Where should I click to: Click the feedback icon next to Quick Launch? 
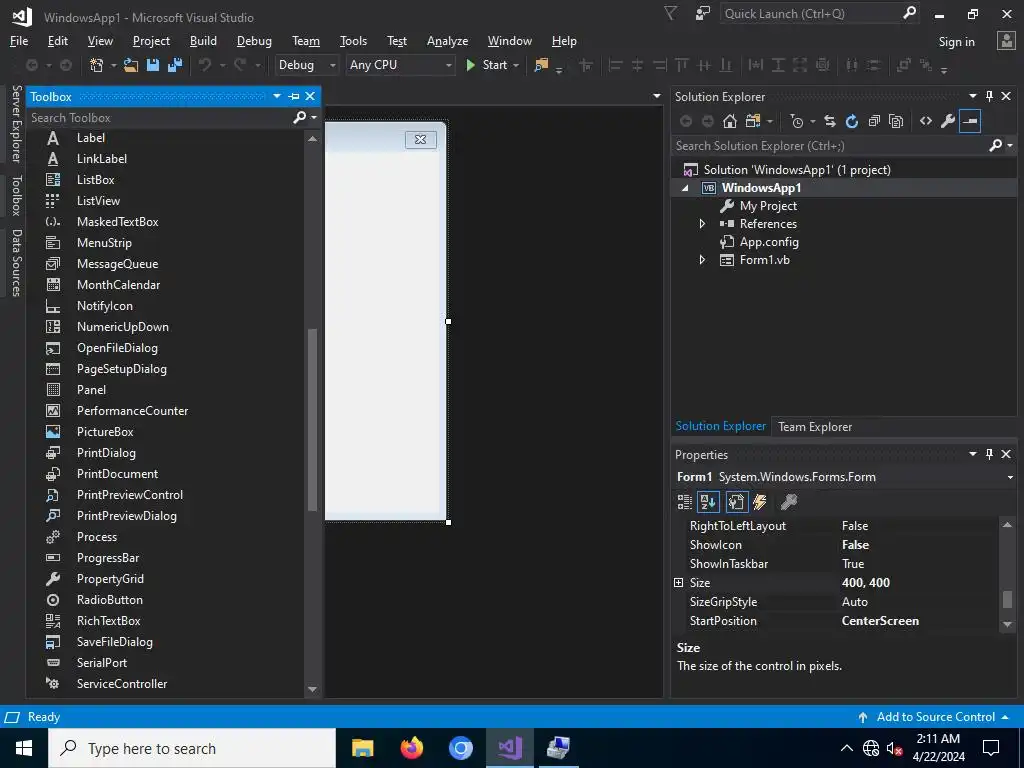702,13
